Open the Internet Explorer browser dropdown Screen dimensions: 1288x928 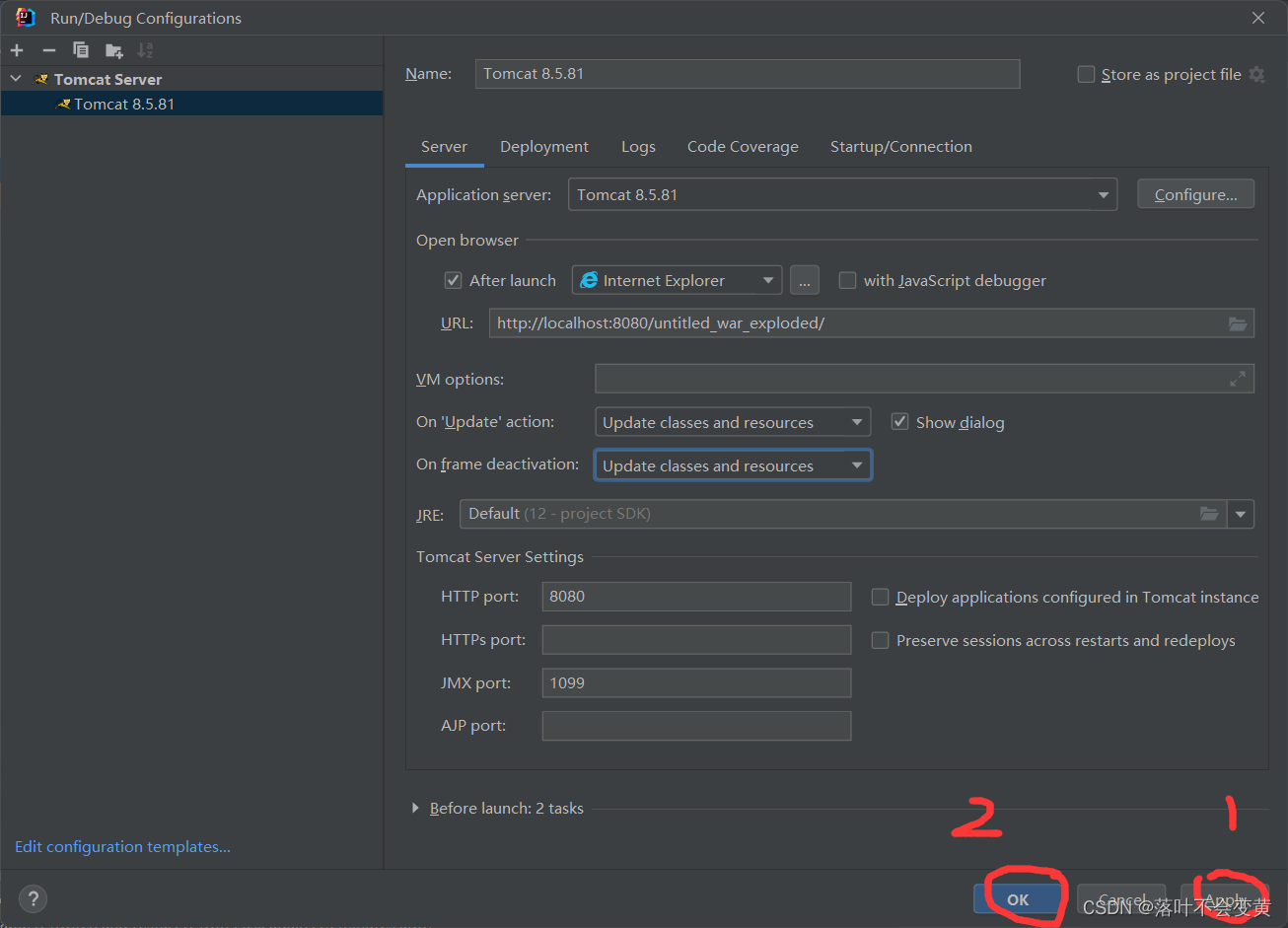(678, 280)
